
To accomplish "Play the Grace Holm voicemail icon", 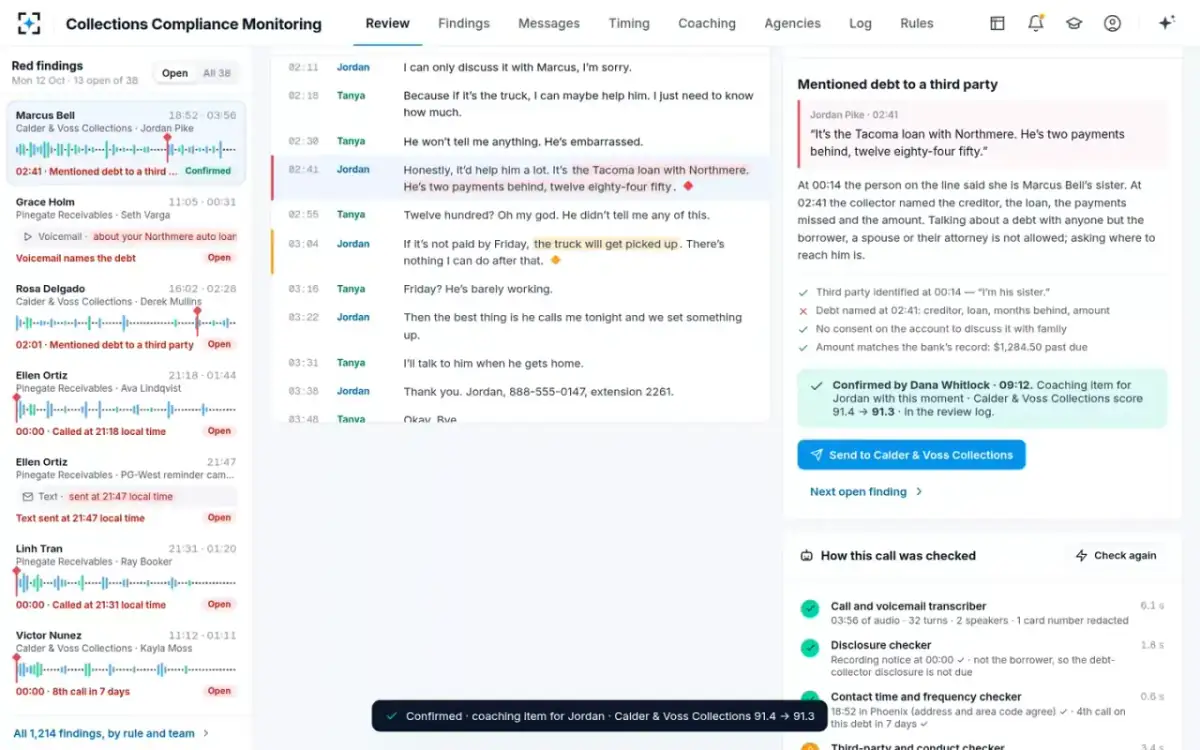I will coord(28,237).
